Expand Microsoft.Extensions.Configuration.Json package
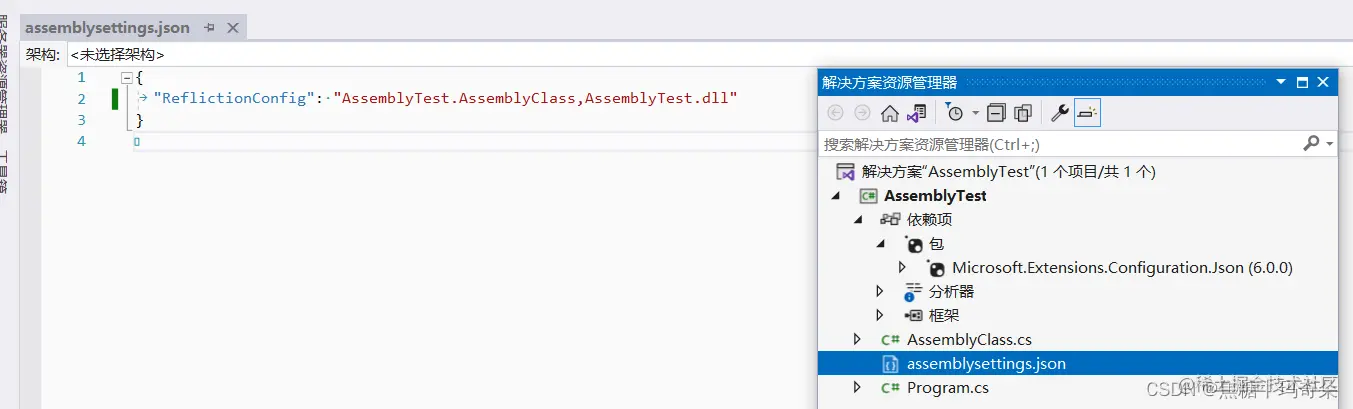The height and width of the screenshot is (409, 1353). (902, 267)
